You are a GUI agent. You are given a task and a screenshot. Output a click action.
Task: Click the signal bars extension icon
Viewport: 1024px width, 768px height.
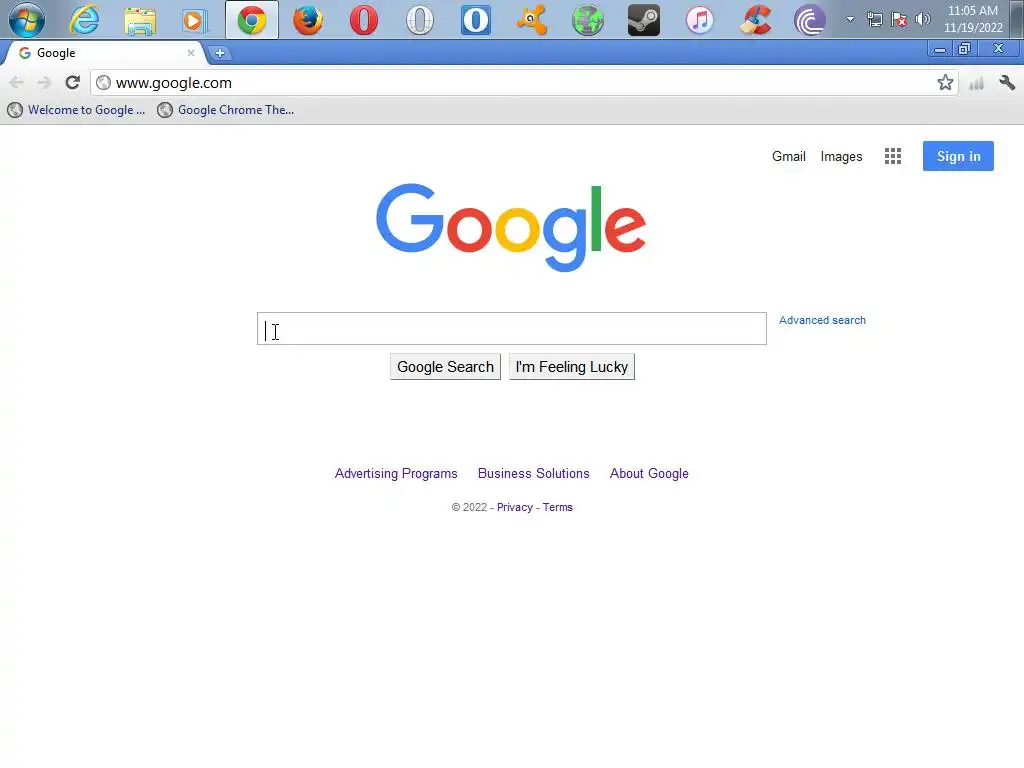coord(976,83)
